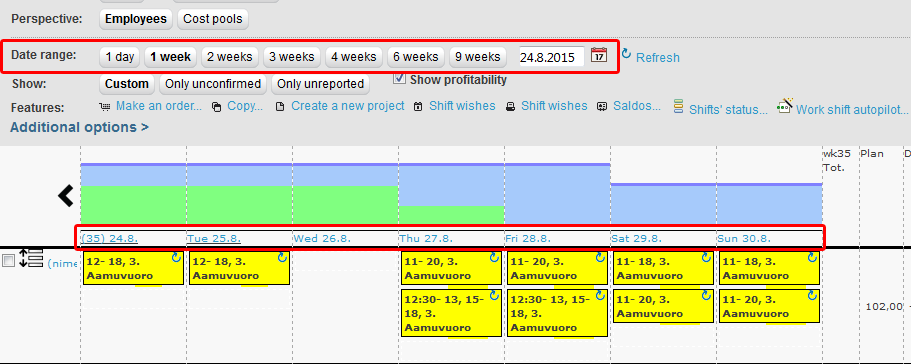Select 1 day date range

tap(120, 57)
